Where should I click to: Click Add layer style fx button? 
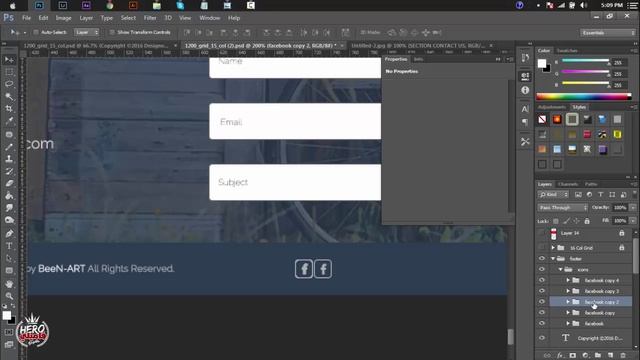click(560, 355)
